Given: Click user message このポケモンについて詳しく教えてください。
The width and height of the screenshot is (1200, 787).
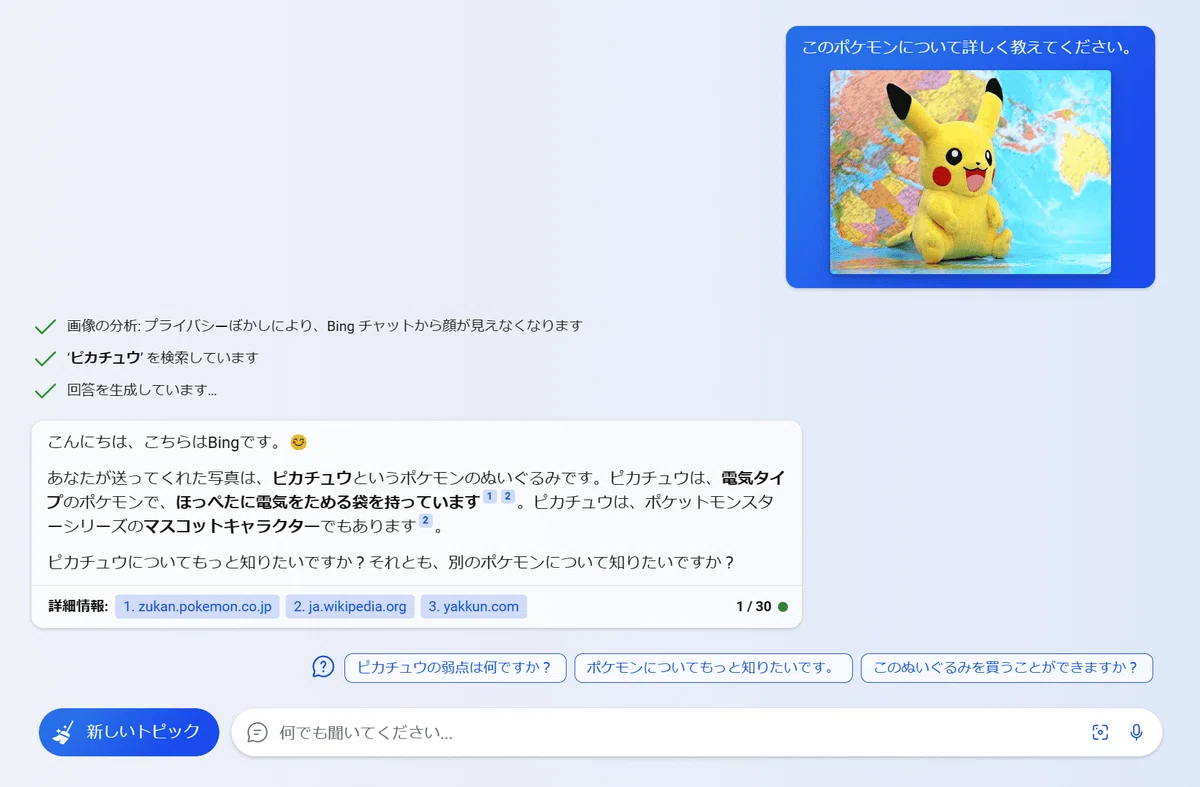Looking at the screenshot, I should coord(967,47).
